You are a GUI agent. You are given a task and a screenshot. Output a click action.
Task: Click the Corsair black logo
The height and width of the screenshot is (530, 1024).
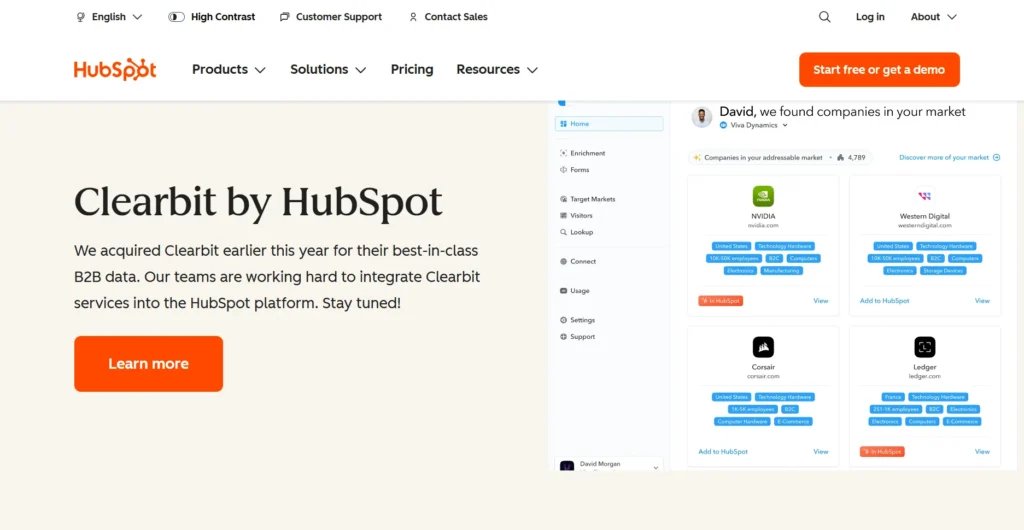coord(763,347)
